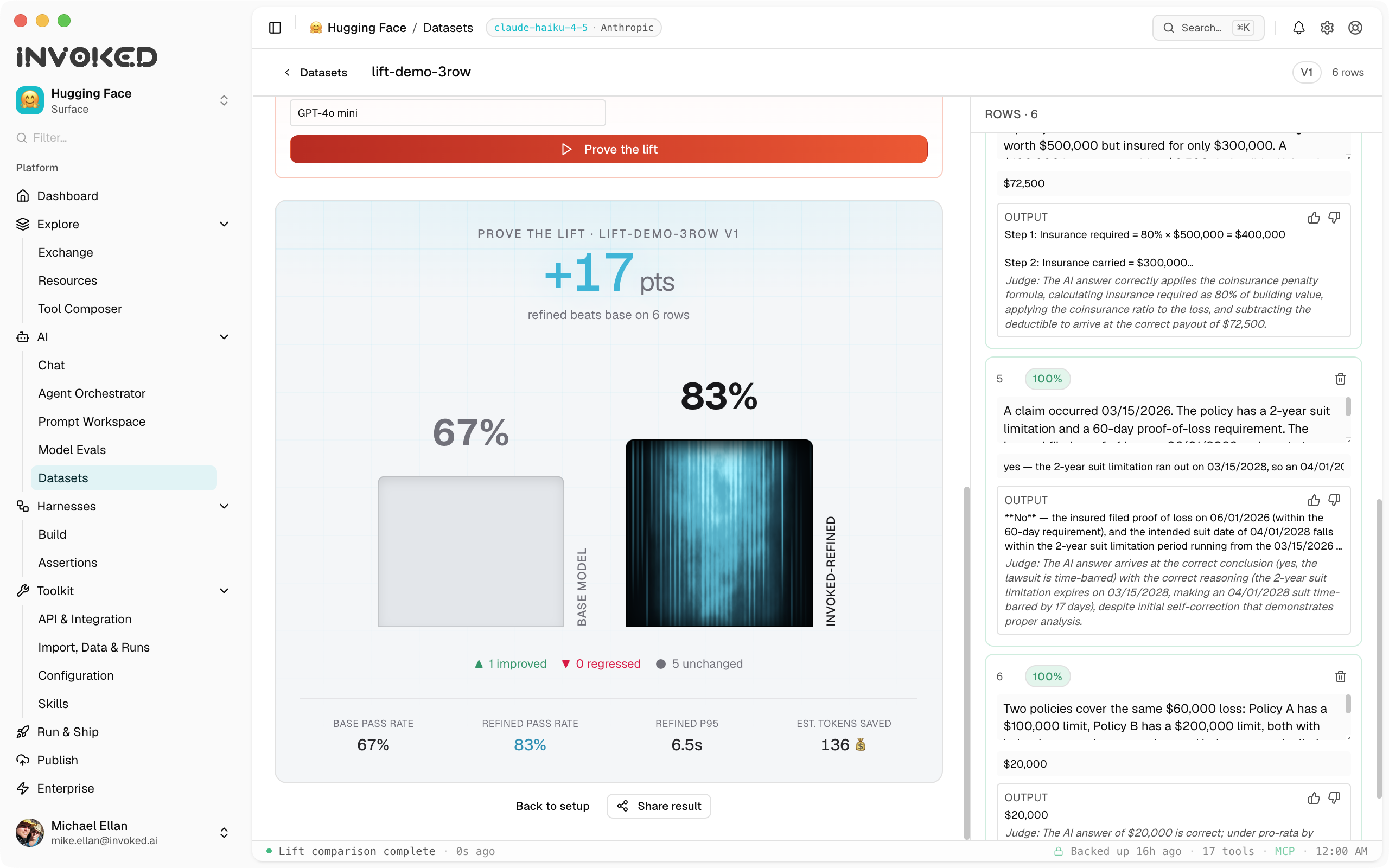Click the AI robot icon
1389x868 pixels.
(x=23, y=337)
